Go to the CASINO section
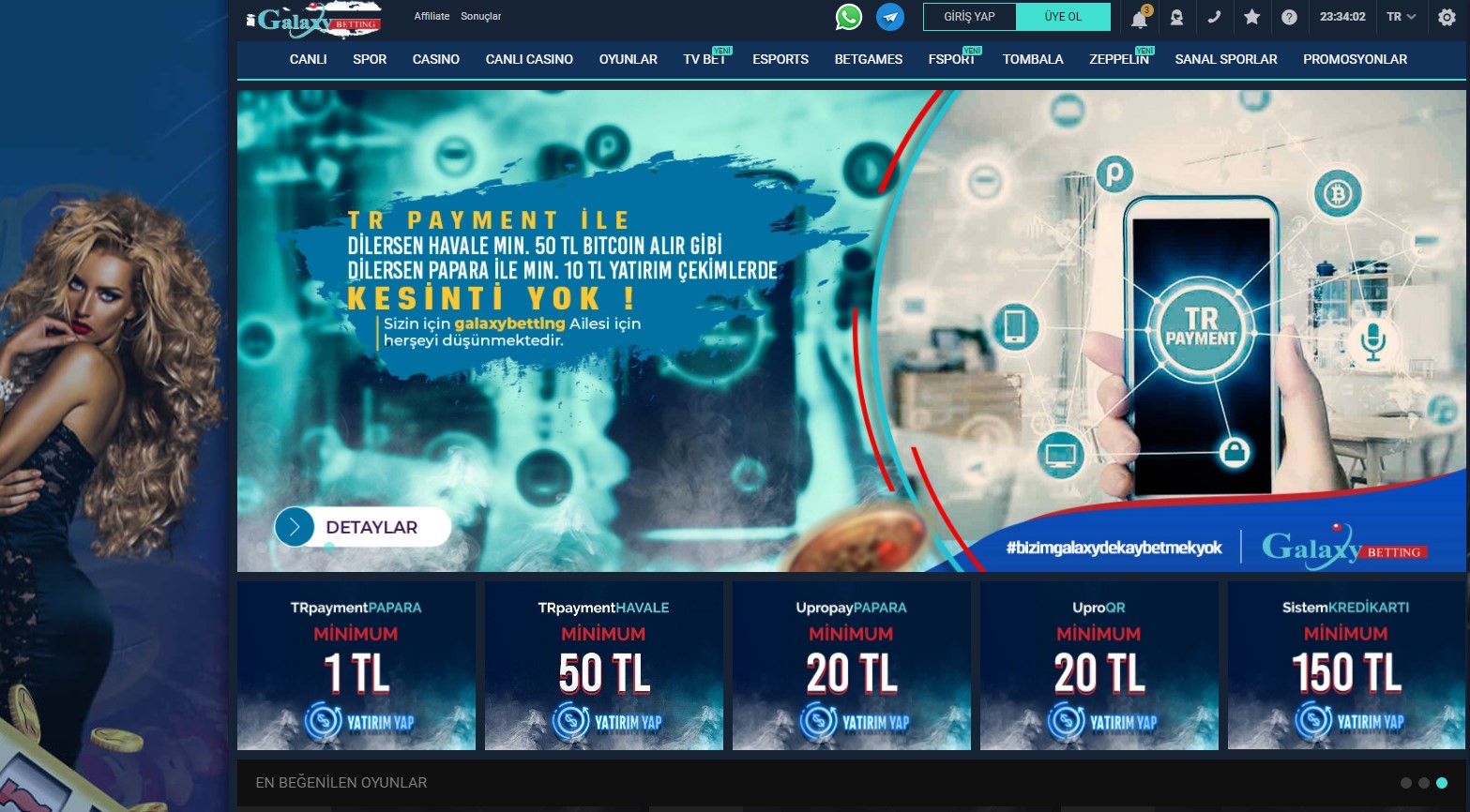This screenshot has width=1470, height=812. pos(436,59)
